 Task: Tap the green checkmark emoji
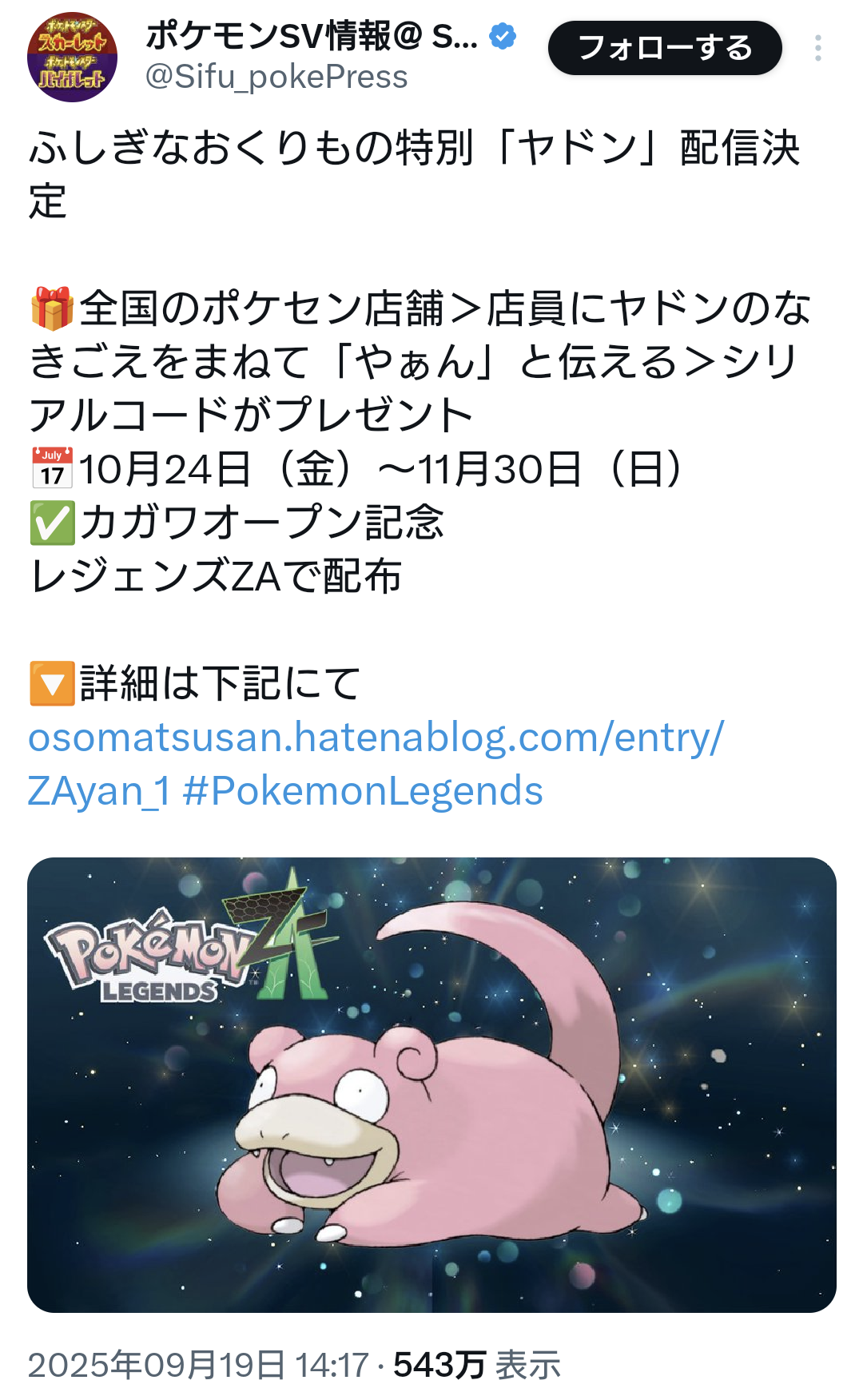coord(52,523)
